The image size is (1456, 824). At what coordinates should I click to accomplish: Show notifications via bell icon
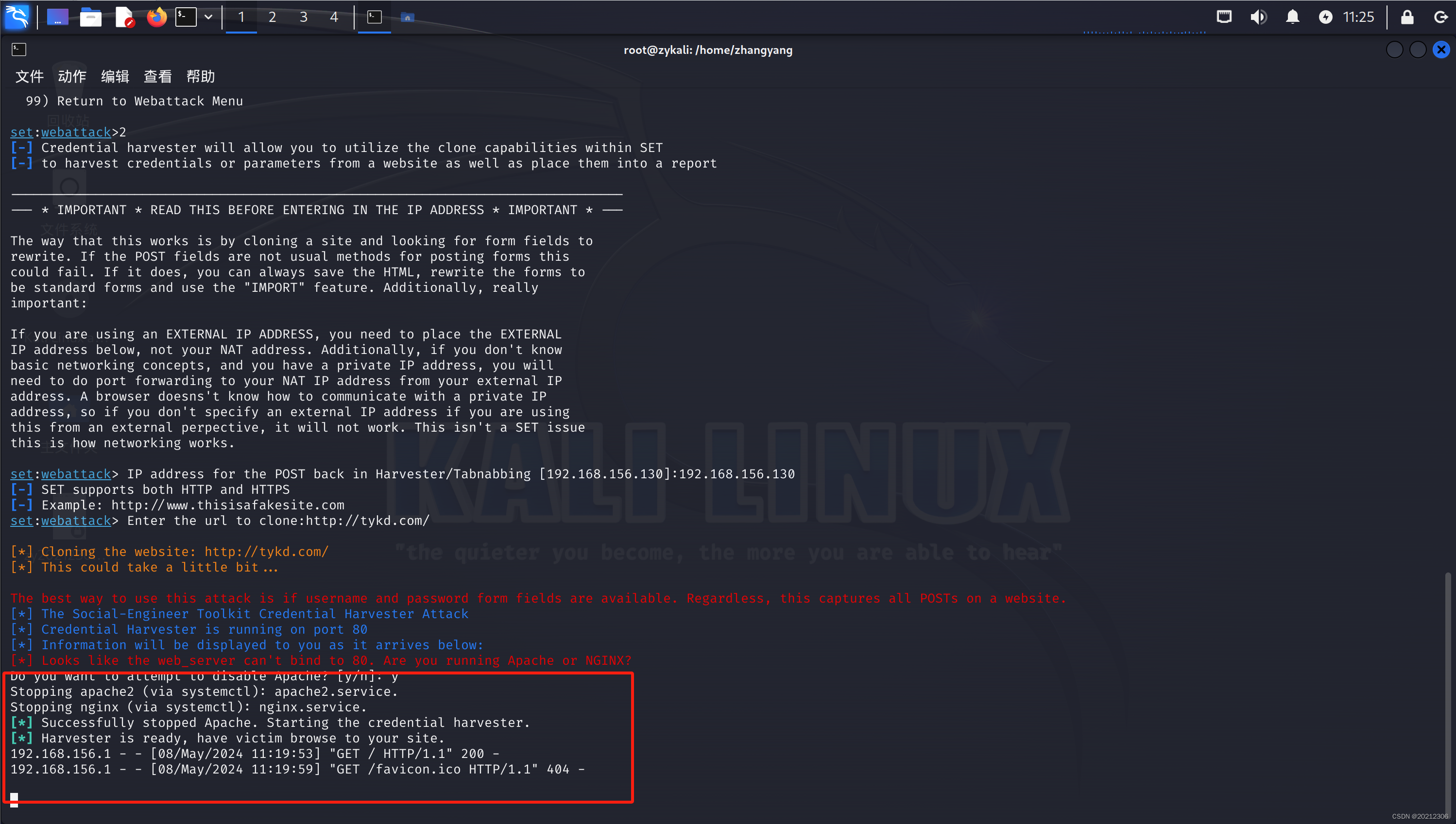[1292, 17]
